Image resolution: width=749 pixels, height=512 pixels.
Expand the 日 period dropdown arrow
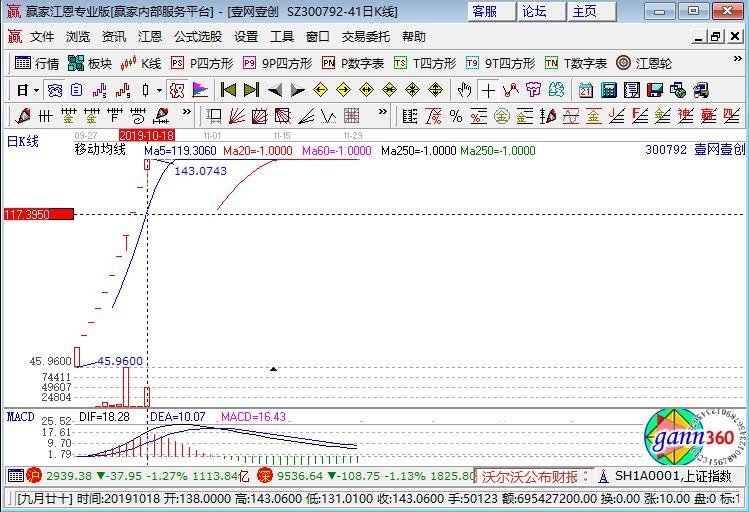[37, 90]
